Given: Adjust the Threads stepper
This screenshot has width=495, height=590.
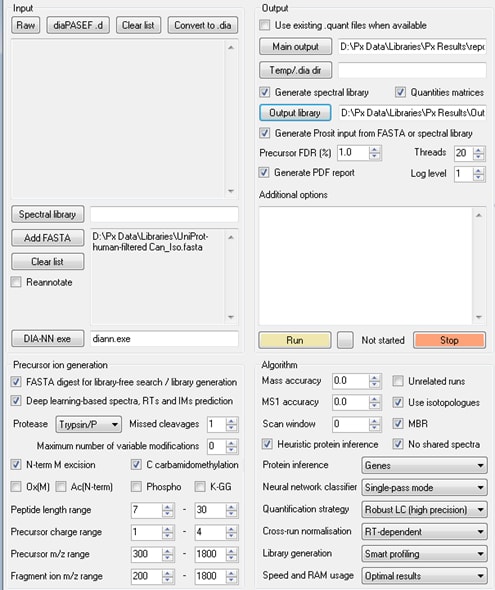Looking at the screenshot, I should click(479, 153).
